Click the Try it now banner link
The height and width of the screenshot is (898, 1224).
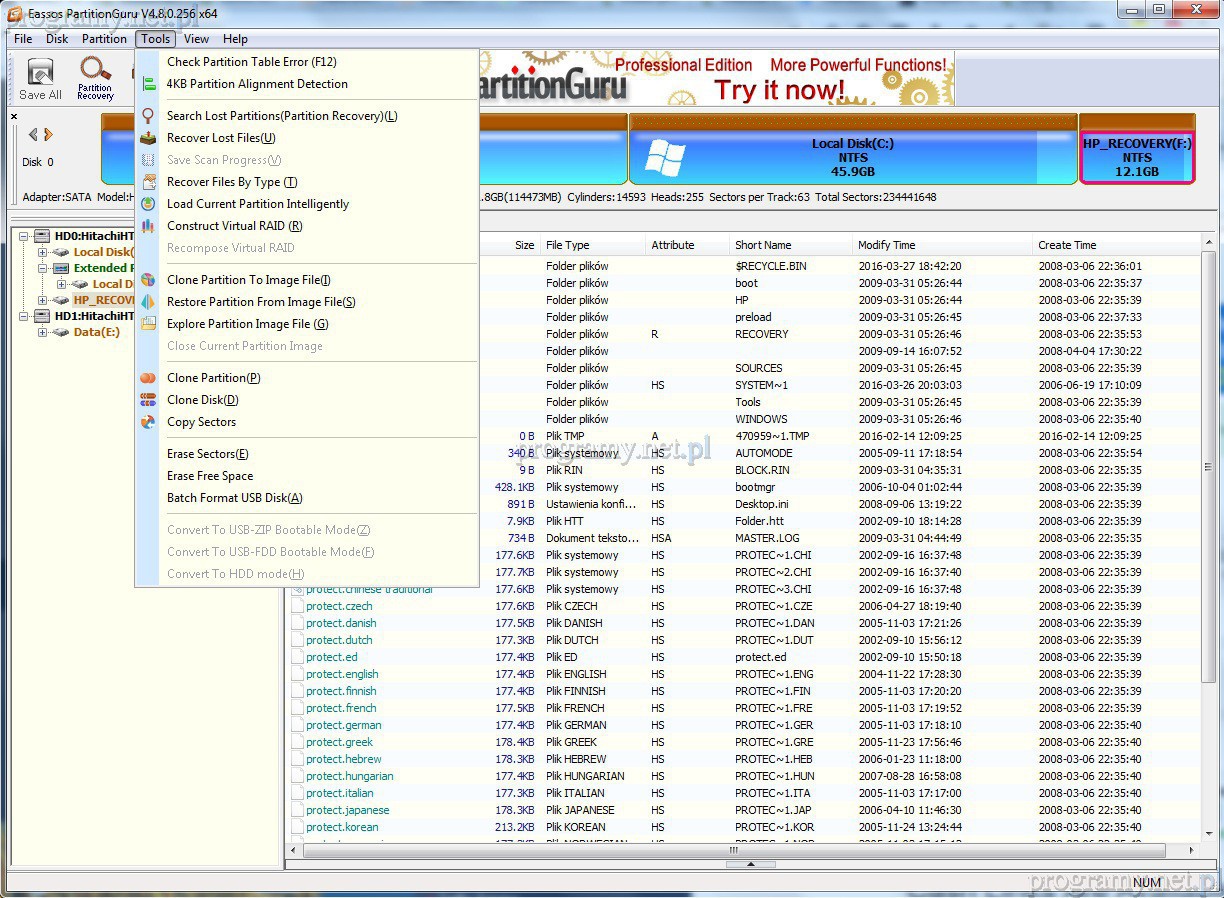(779, 90)
